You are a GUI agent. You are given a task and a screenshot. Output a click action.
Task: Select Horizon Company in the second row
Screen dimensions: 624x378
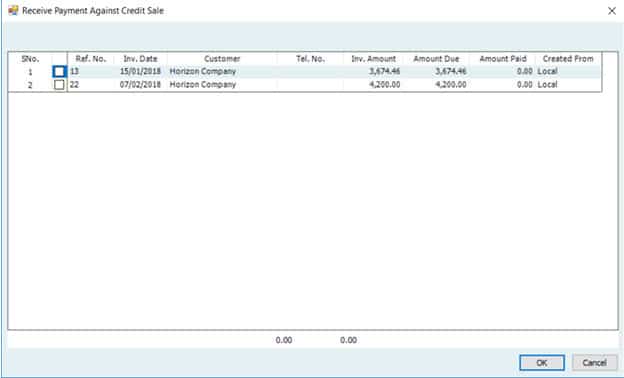click(203, 84)
